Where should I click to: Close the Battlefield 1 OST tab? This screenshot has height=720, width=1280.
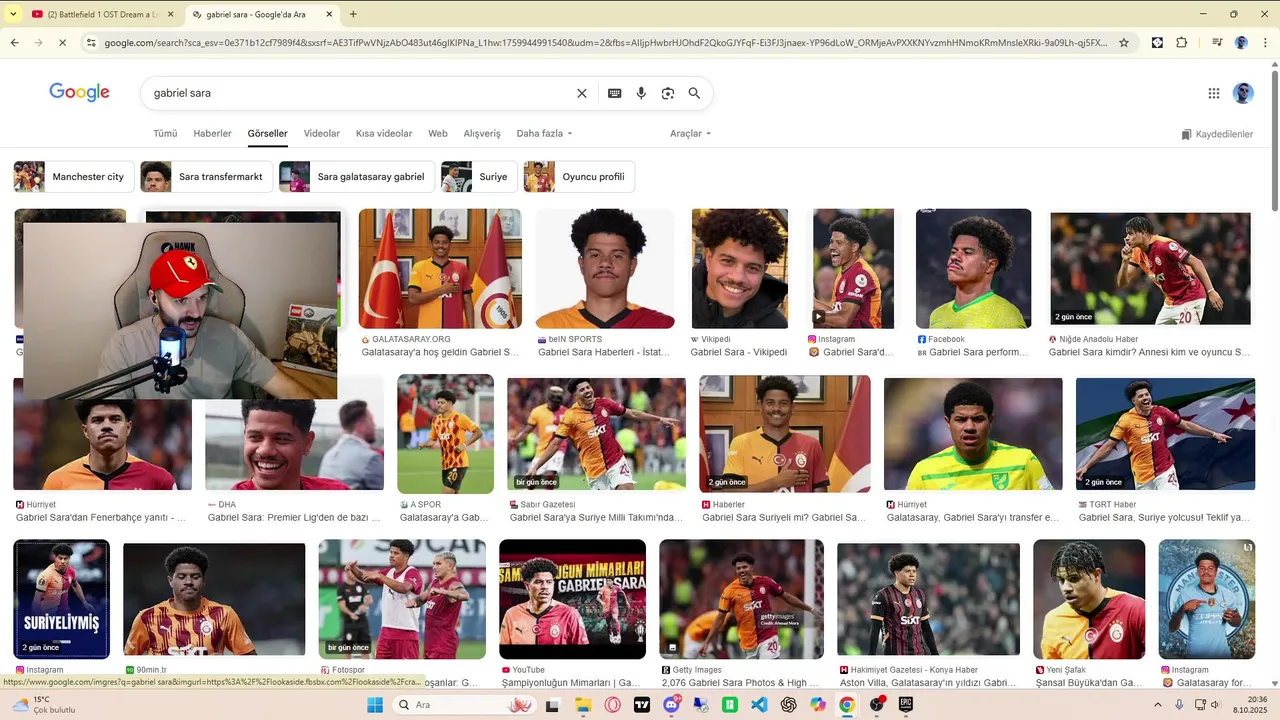click(x=170, y=14)
